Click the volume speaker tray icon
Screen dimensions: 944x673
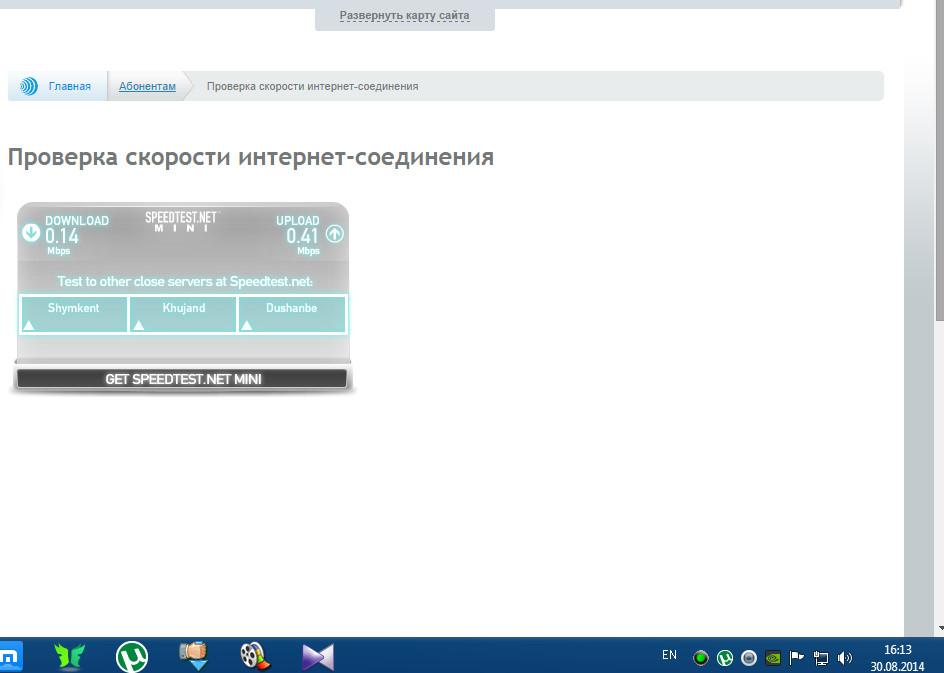click(845, 658)
